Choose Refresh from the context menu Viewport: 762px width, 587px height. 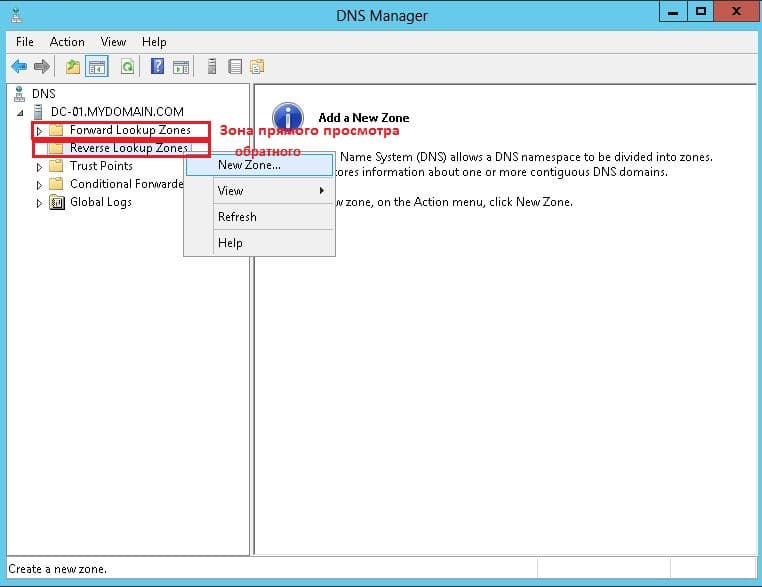[x=260, y=217]
